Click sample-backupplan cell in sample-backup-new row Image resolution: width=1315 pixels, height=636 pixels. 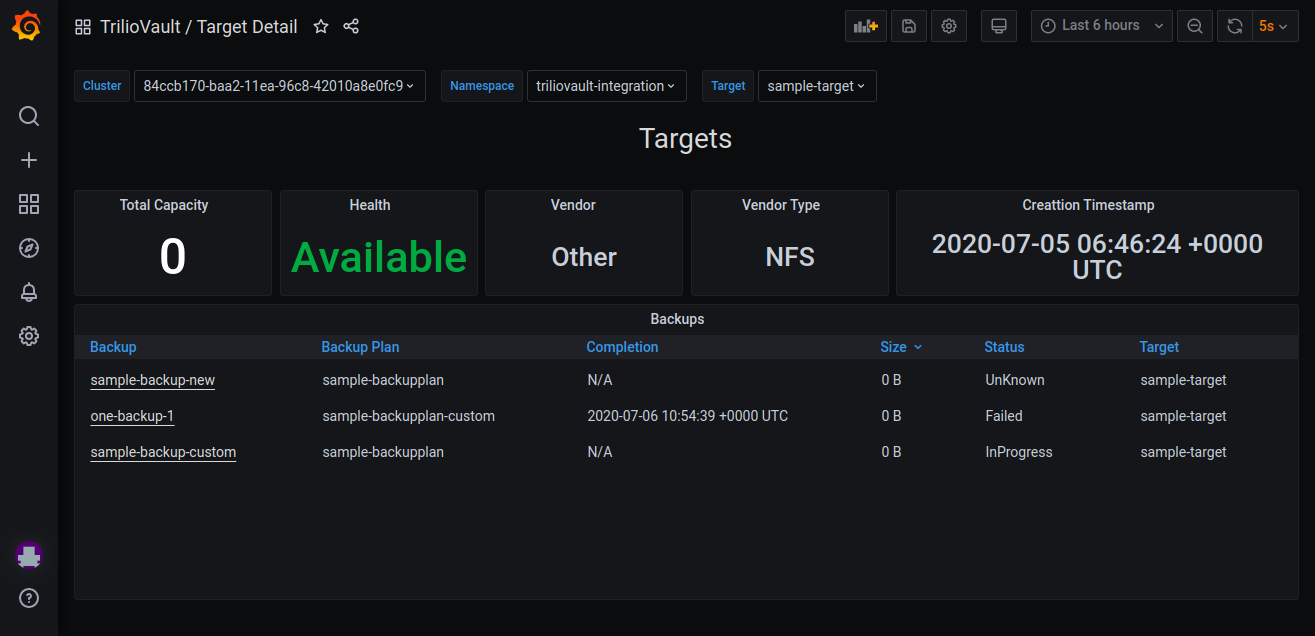383,380
